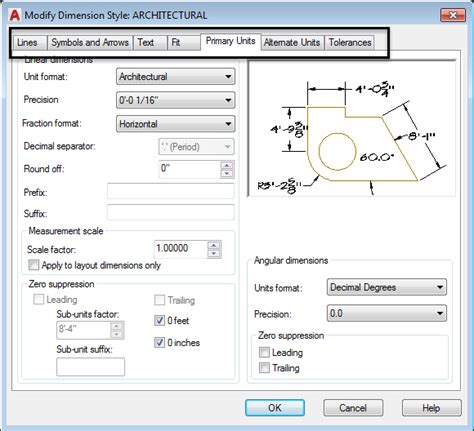Open the Fraction format dropdown
Image resolution: width=474 pixels, height=431 pixels.
175,124
